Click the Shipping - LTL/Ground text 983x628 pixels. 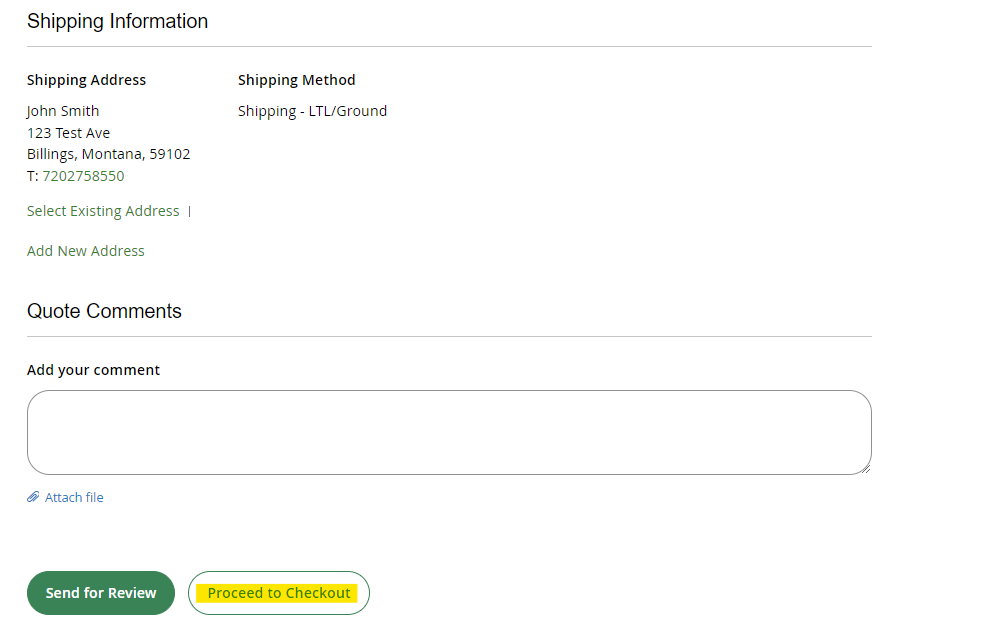tap(312, 111)
